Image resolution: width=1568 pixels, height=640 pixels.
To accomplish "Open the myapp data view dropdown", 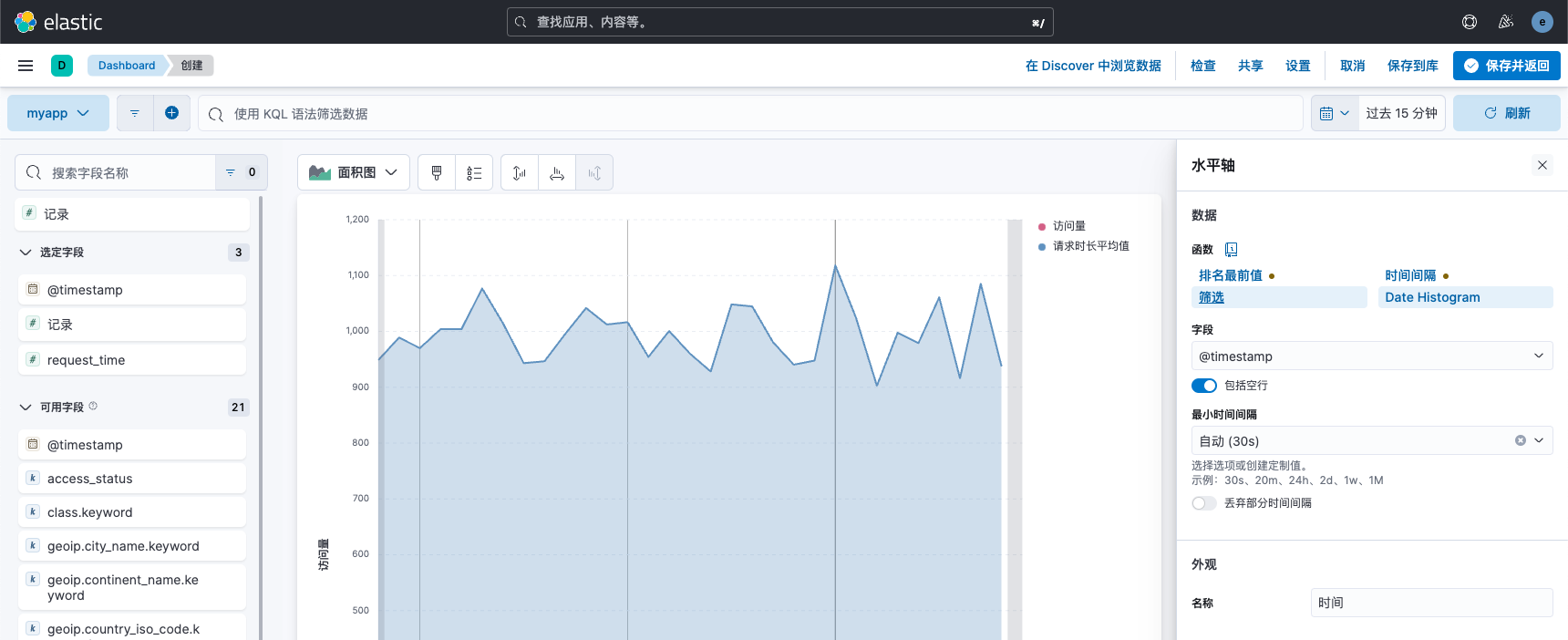I will click(58, 113).
